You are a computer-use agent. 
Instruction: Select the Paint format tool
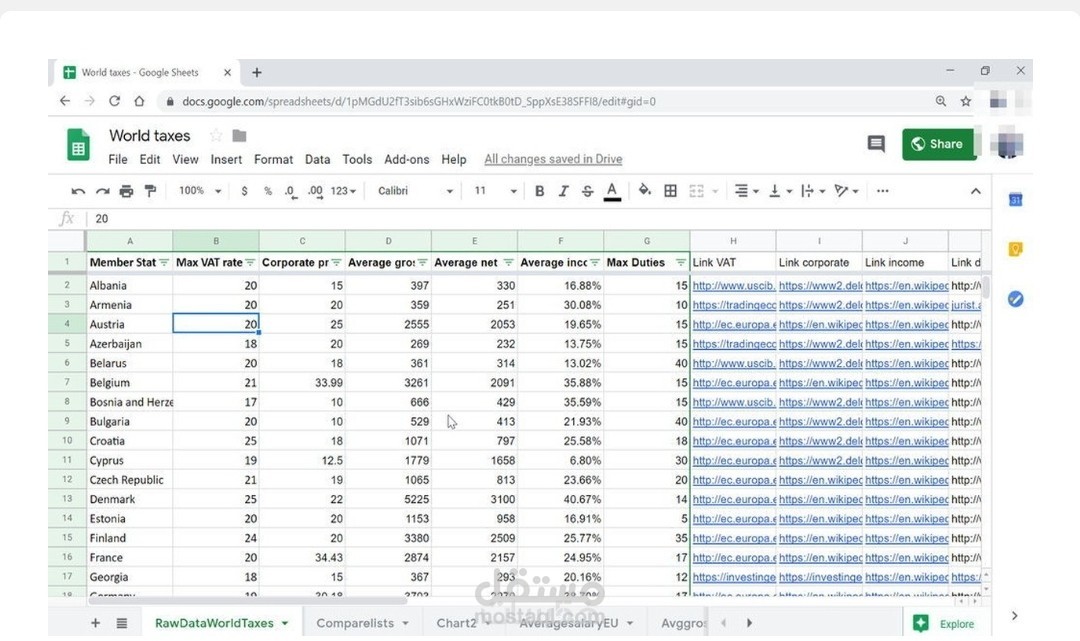pyautogui.click(x=150, y=191)
